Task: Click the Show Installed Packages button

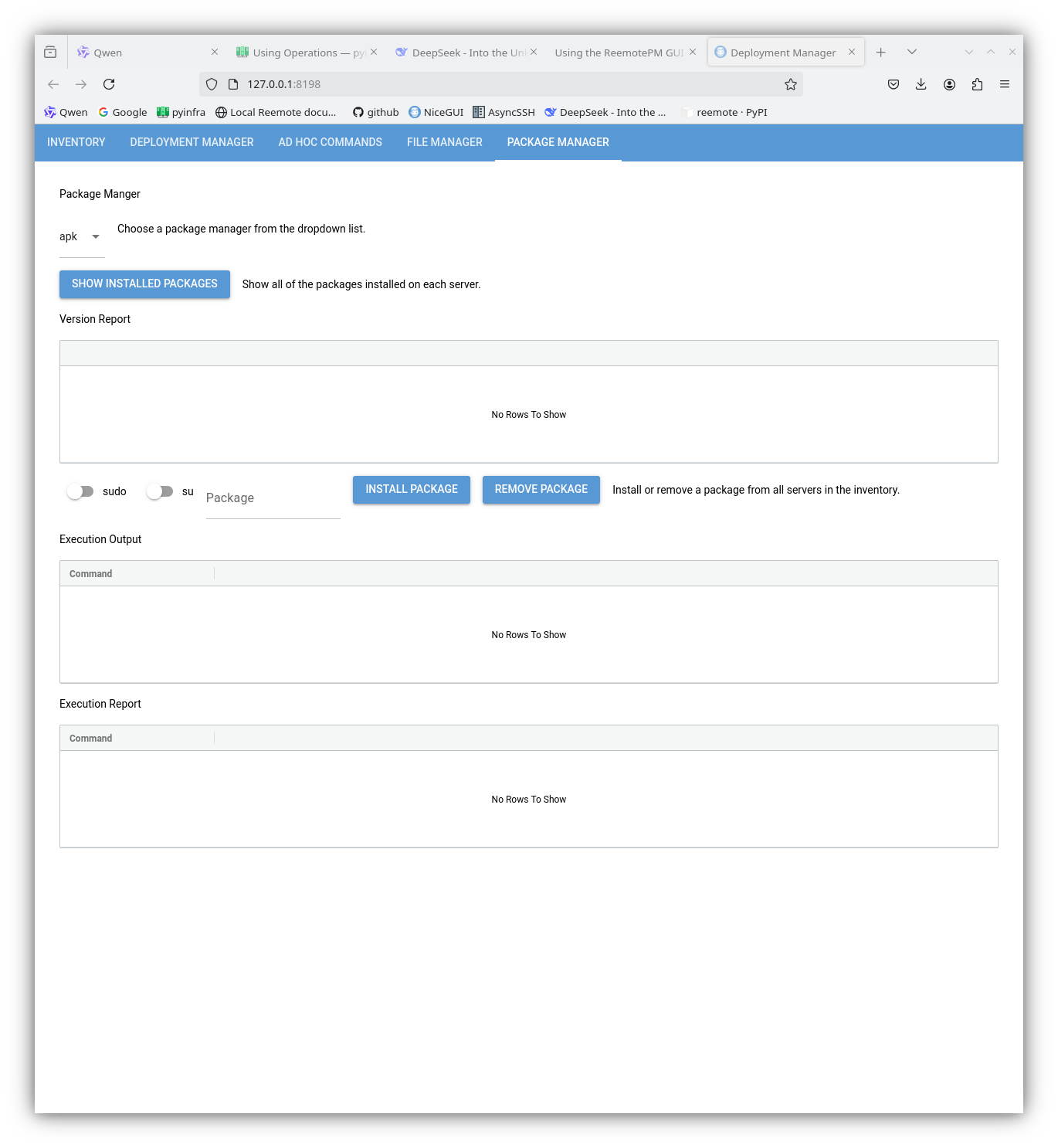Action: [x=144, y=284]
